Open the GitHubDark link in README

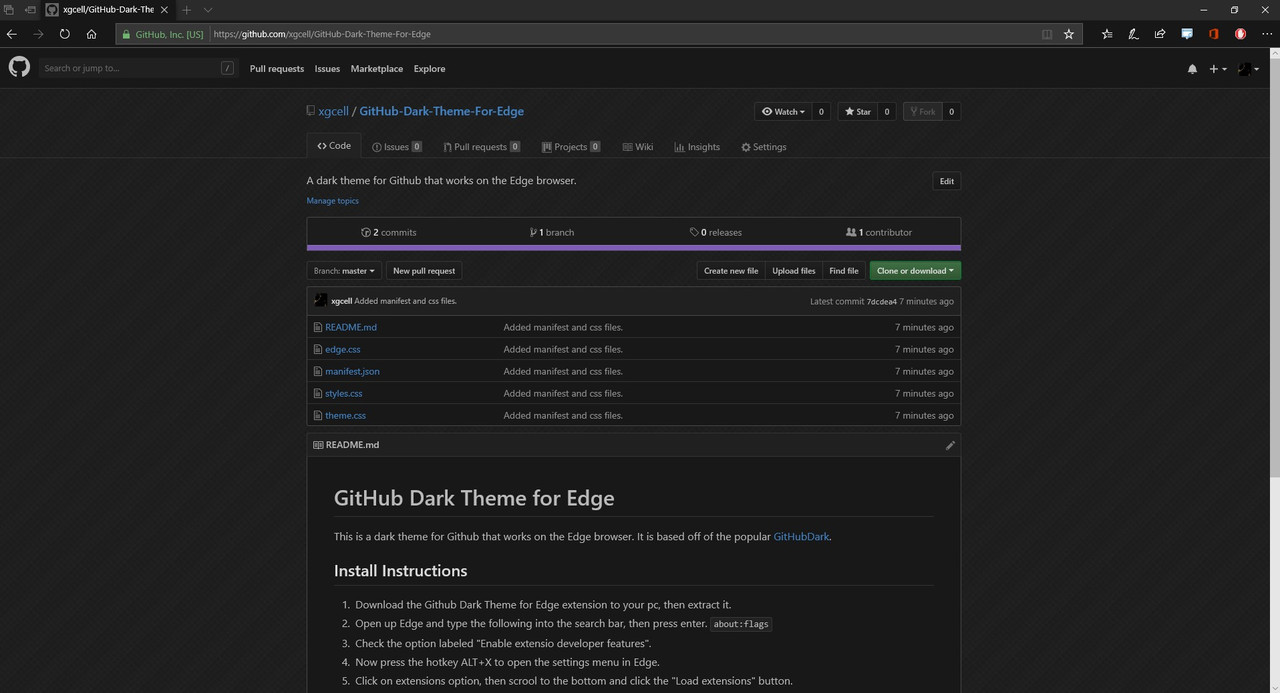point(801,537)
